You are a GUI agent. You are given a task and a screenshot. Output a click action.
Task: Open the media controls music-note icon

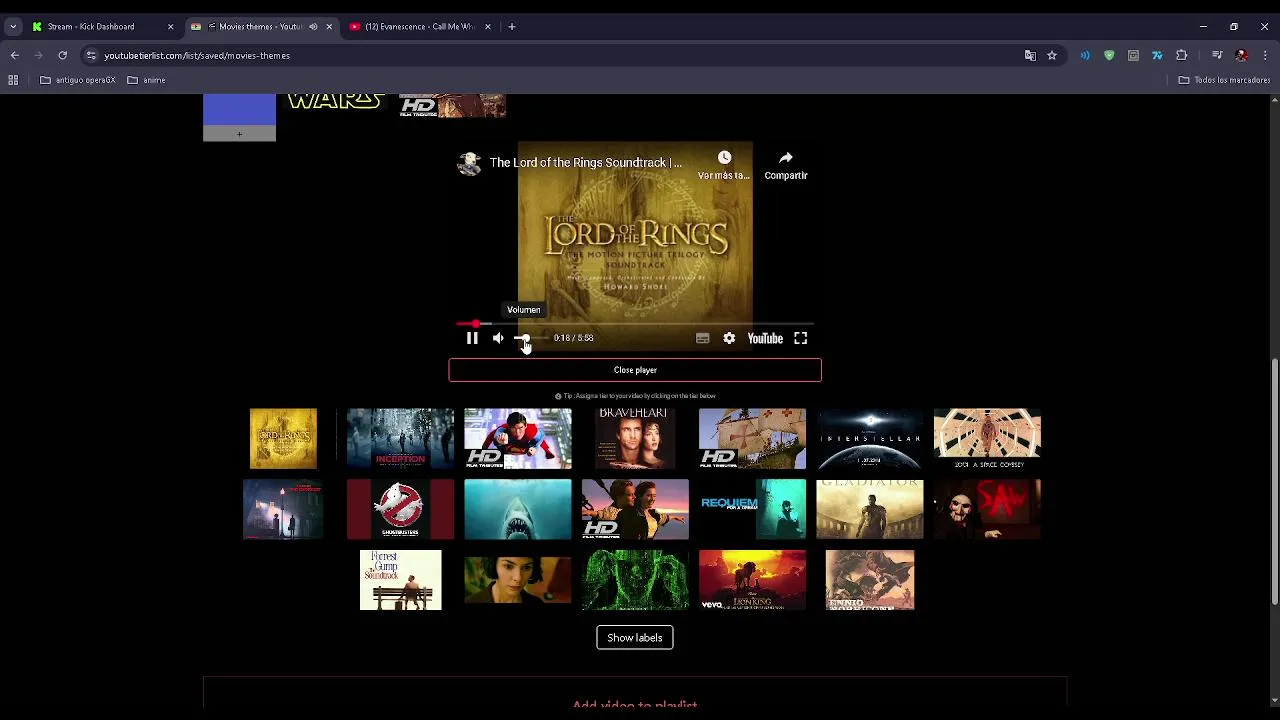click(x=1217, y=56)
